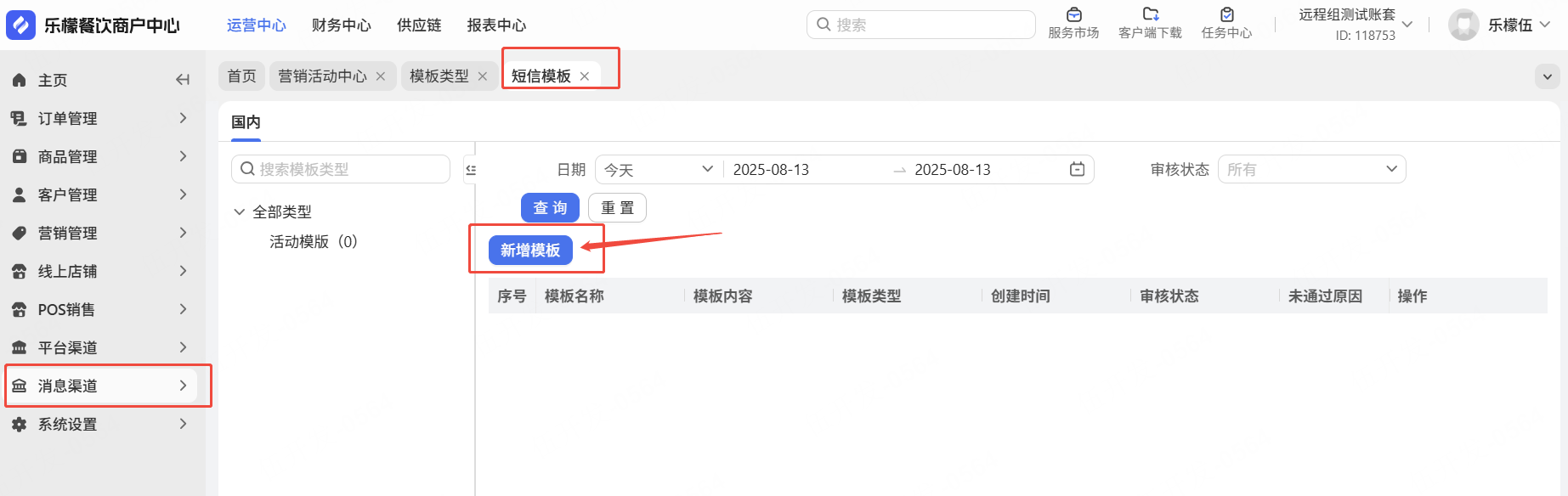Click the end date 2025-08-13 field

point(953,170)
